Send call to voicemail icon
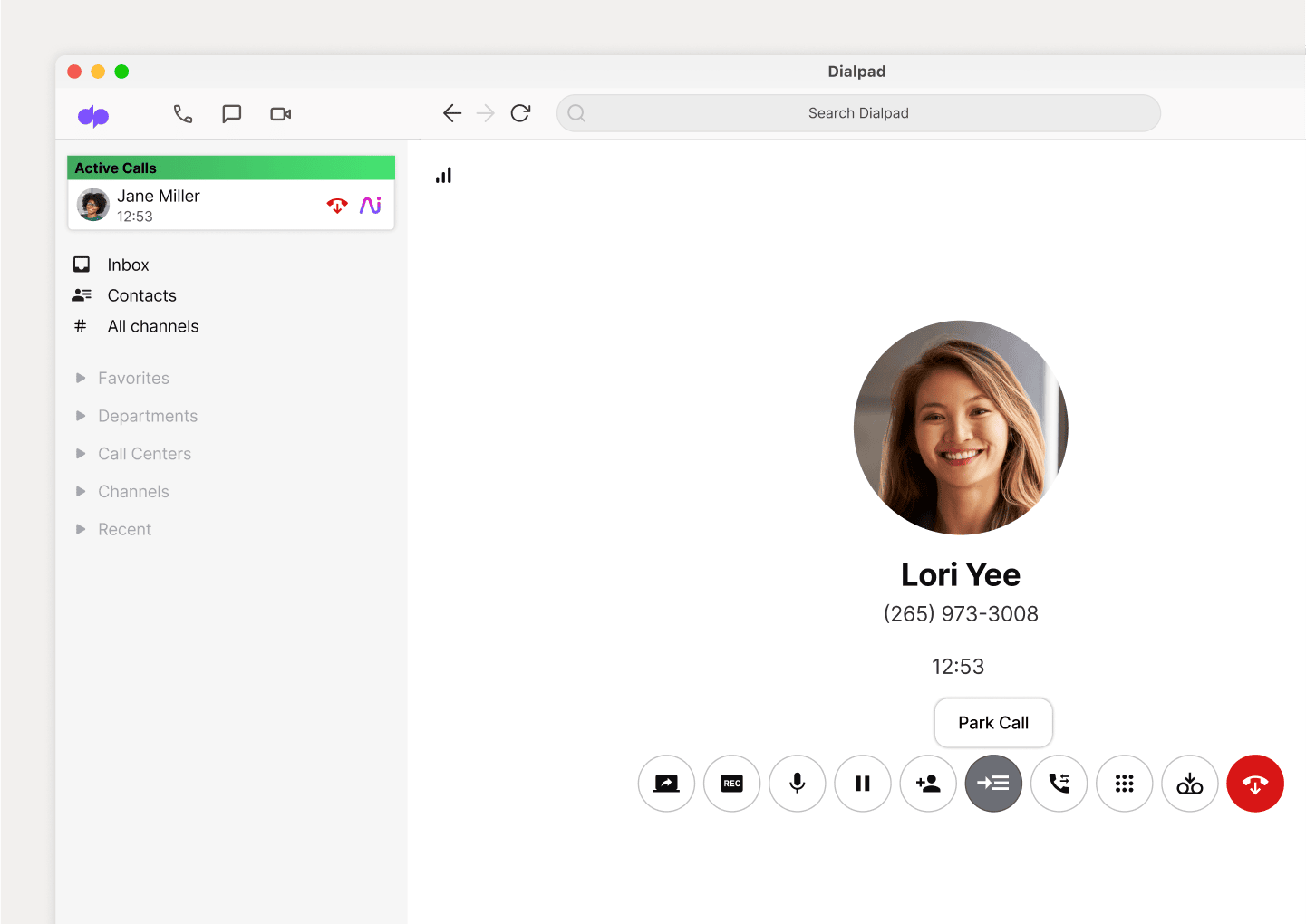The width and height of the screenshot is (1306, 924). pos(1190,784)
